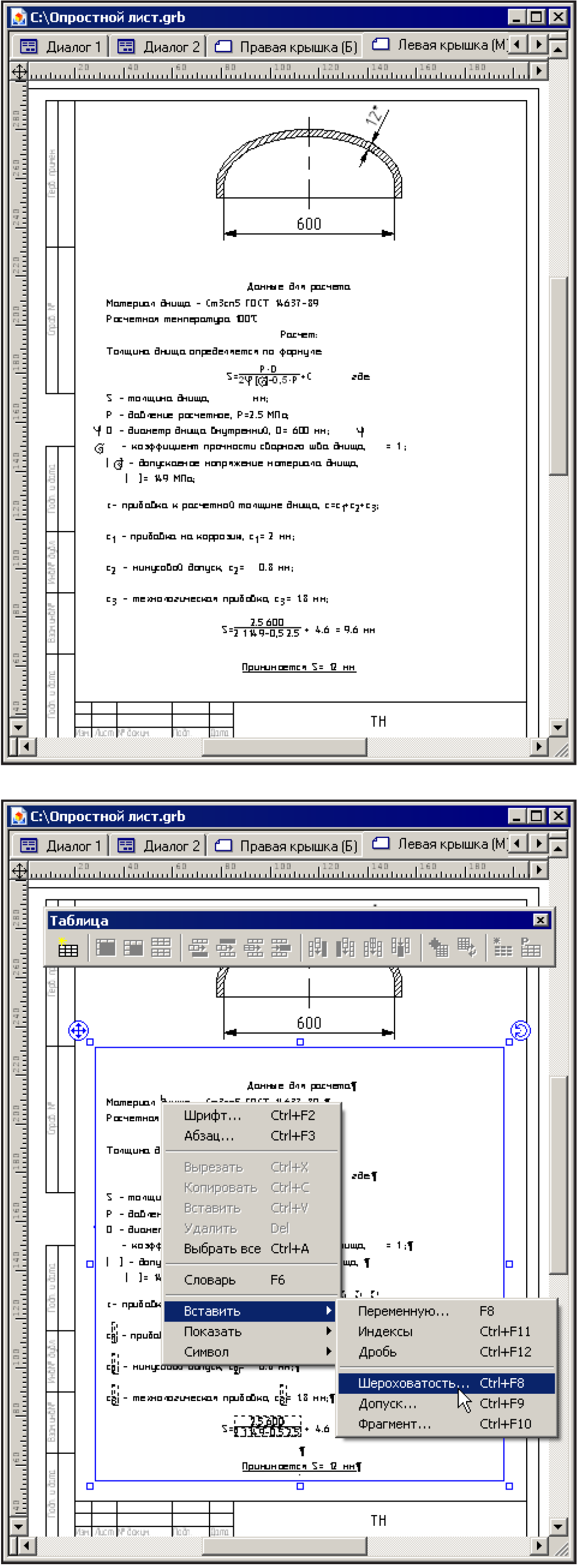Click the scroll-right arrow at bottom of upper window
577x1568 pixels.
click(x=539, y=746)
